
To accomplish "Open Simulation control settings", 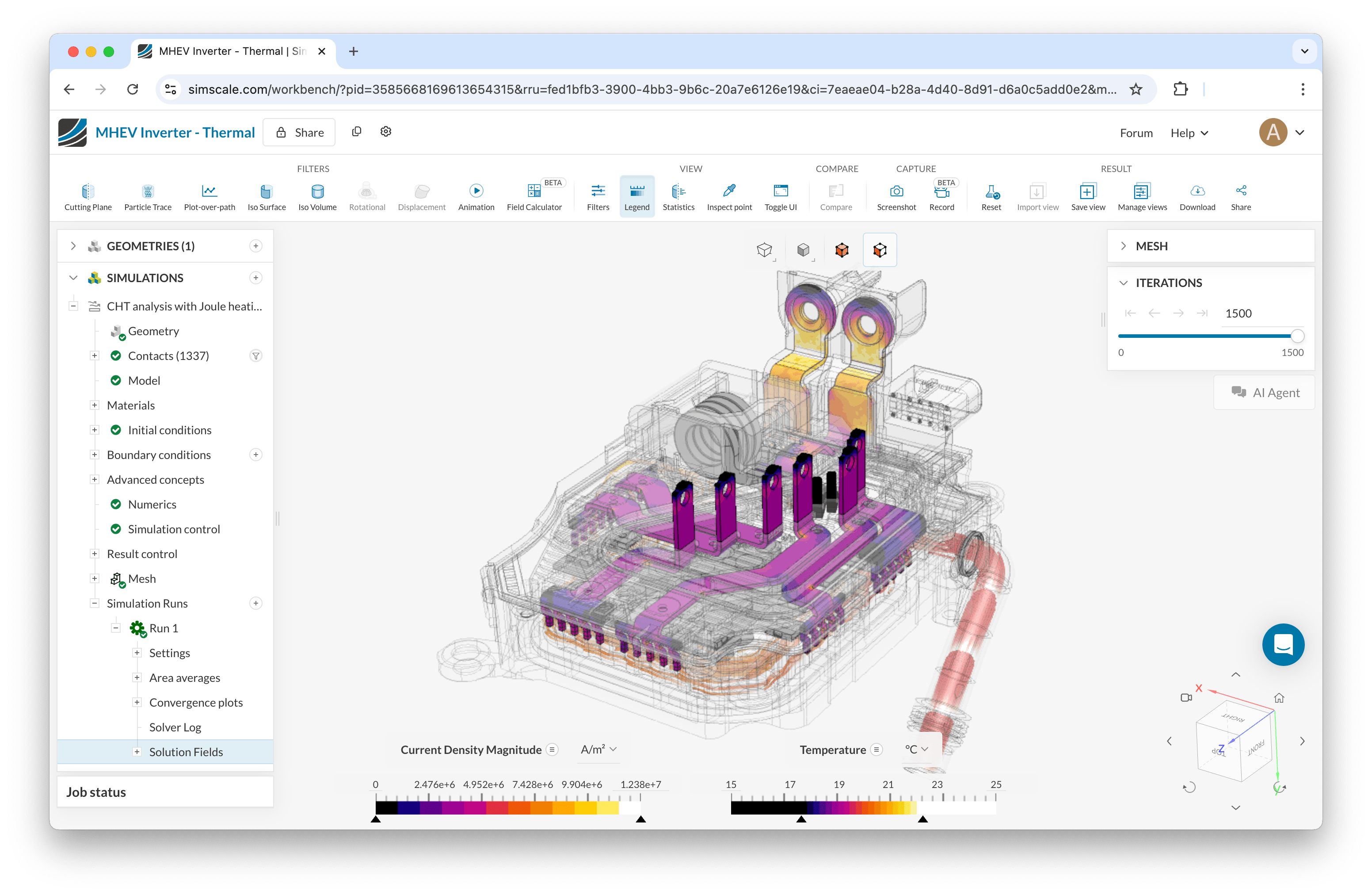I will click(174, 529).
